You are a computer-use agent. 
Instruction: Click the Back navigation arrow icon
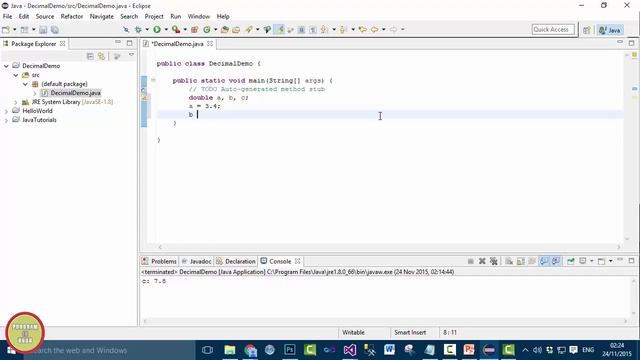tap(374, 29)
